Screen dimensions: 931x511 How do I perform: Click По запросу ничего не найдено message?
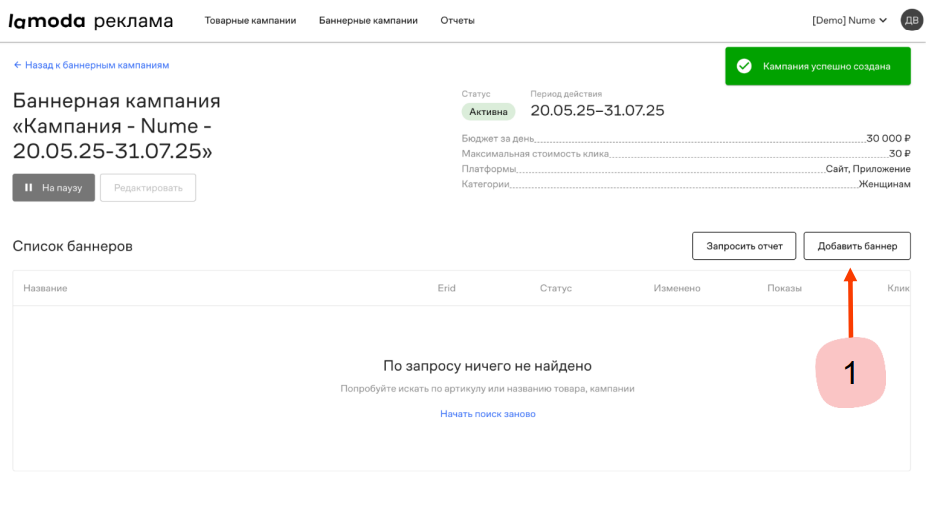pyautogui.click(x=487, y=366)
